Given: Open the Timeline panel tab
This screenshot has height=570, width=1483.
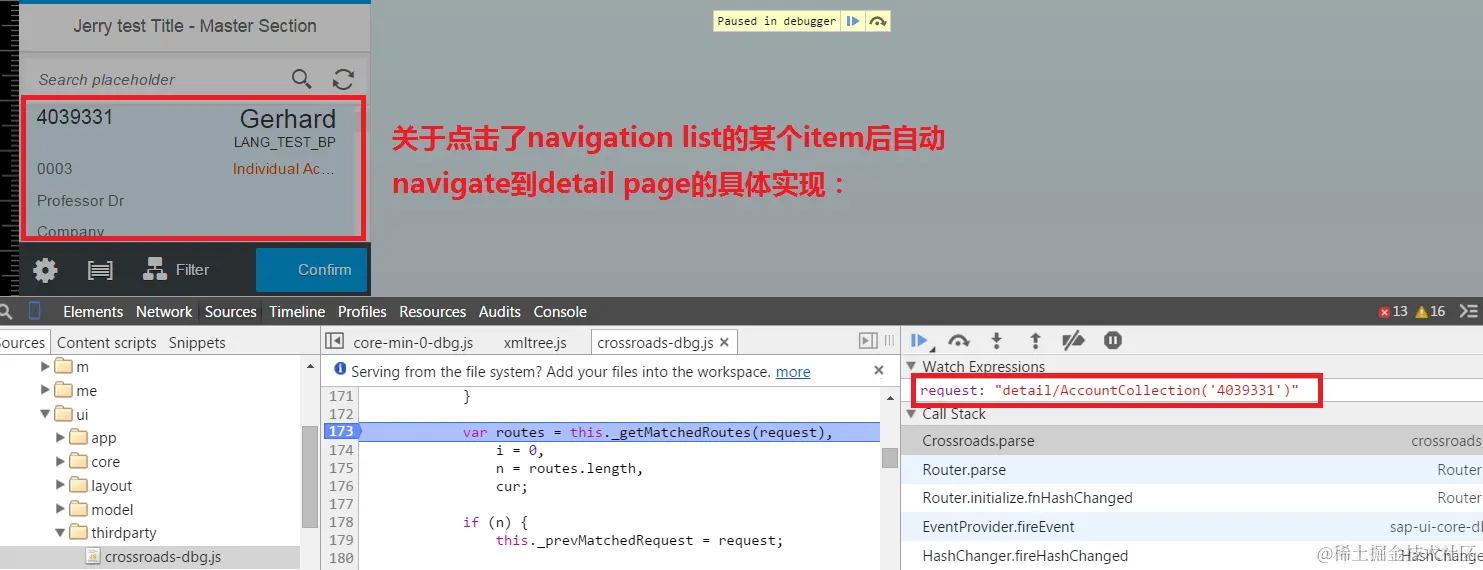Looking at the screenshot, I should [x=297, y=312].
